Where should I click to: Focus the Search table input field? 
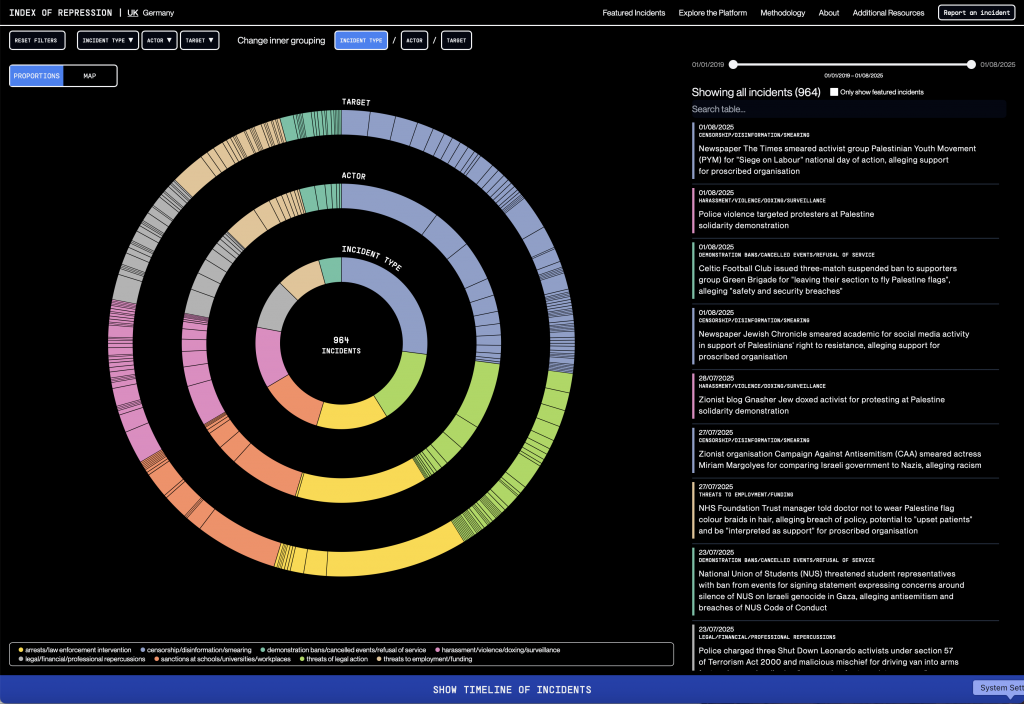click(x=848, y=109)
